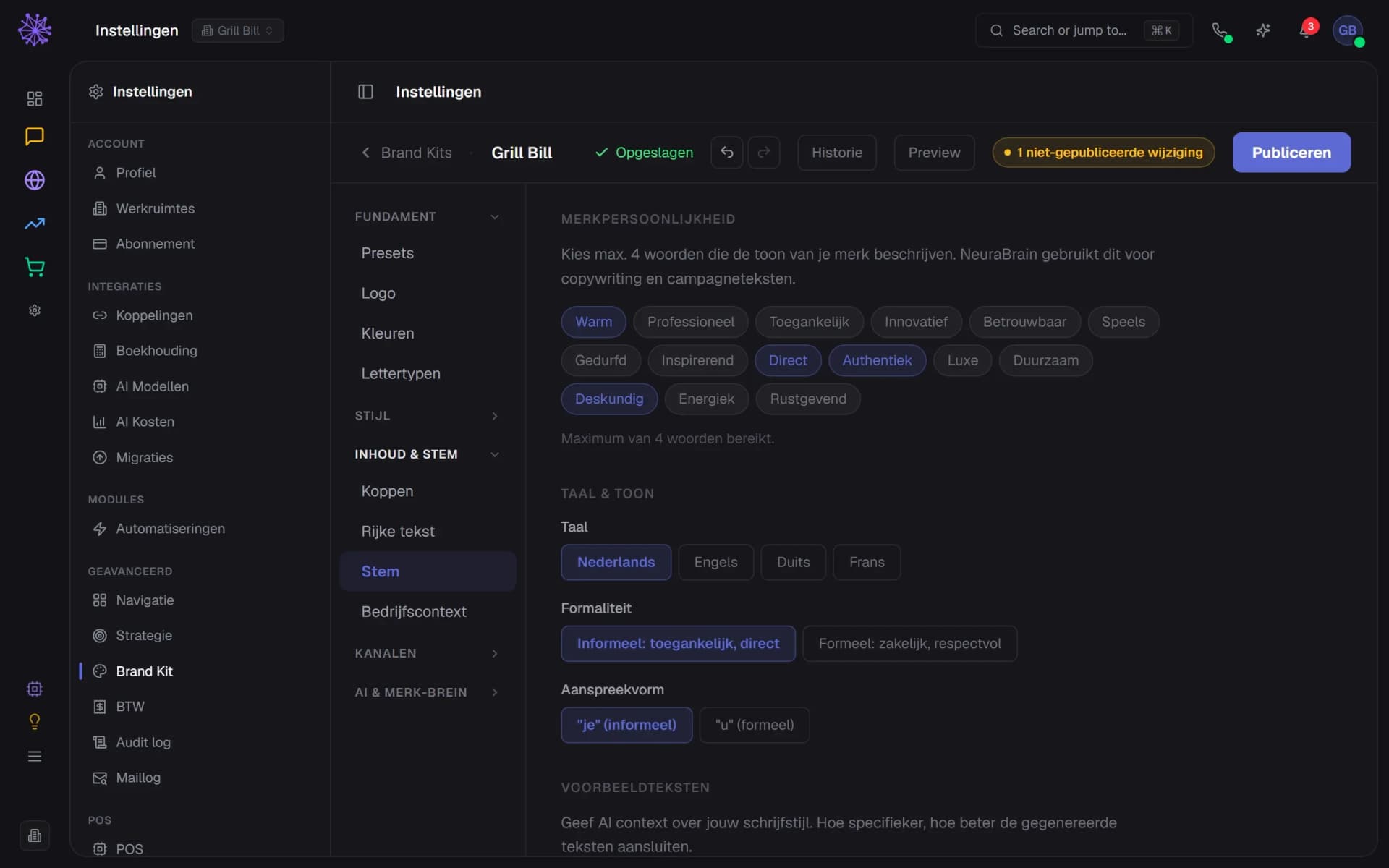Click the building icon at bottom of rail
Viewport: 1389px width, 868px height.
tap(35, 835)
